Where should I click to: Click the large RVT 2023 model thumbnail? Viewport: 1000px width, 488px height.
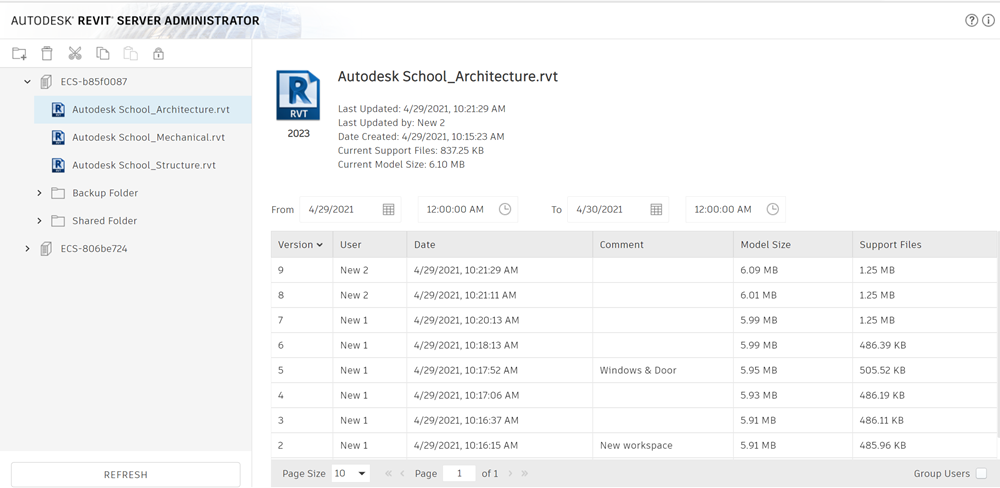tap(298, 95)
